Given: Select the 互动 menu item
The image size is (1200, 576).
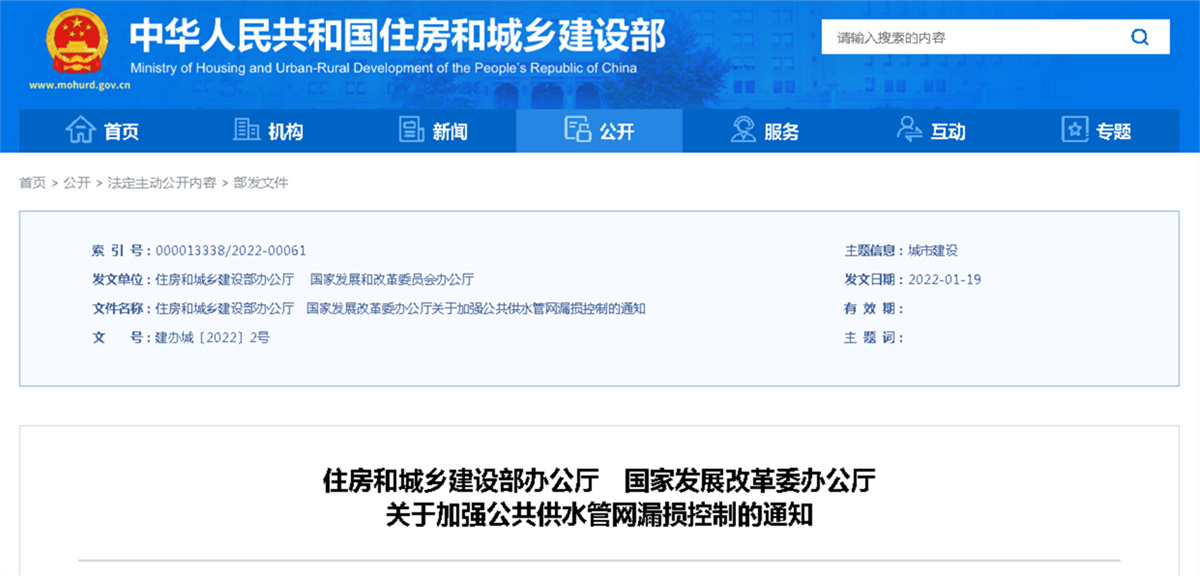Looking at the screenshot, I should [948, 131].
